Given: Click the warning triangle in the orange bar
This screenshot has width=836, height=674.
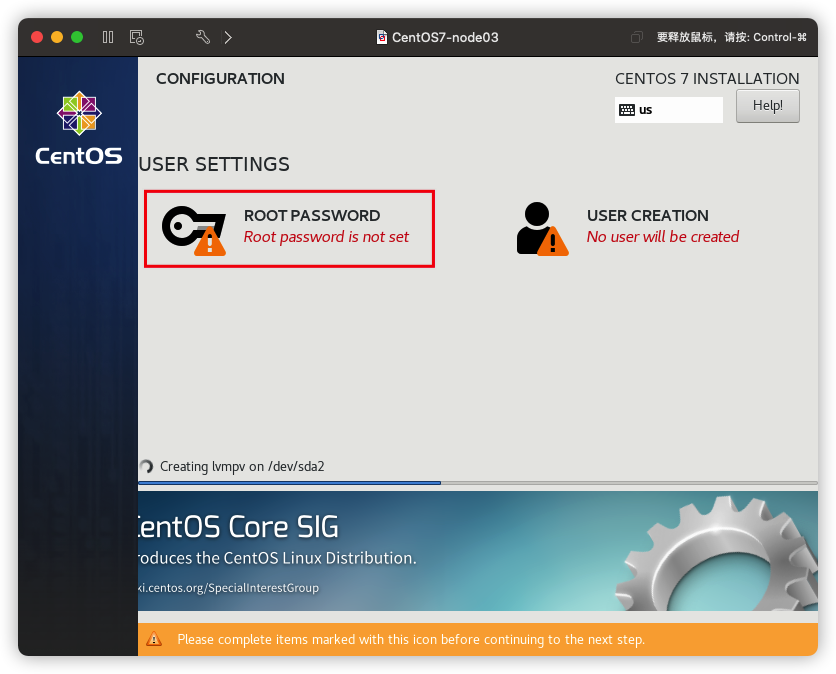Looking at the screenshot, I should (154, 639).
